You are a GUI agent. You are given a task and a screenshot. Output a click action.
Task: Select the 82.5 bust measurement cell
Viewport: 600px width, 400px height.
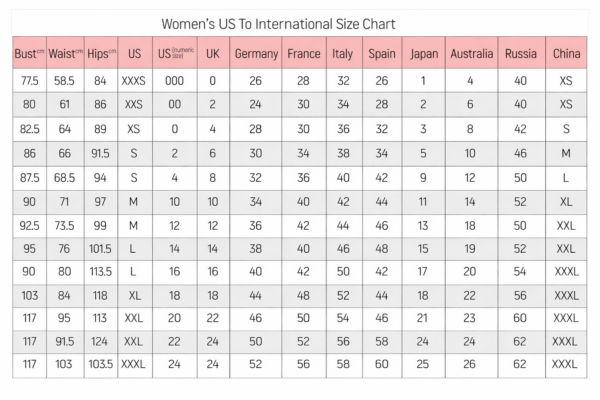(x=28, y=129)
